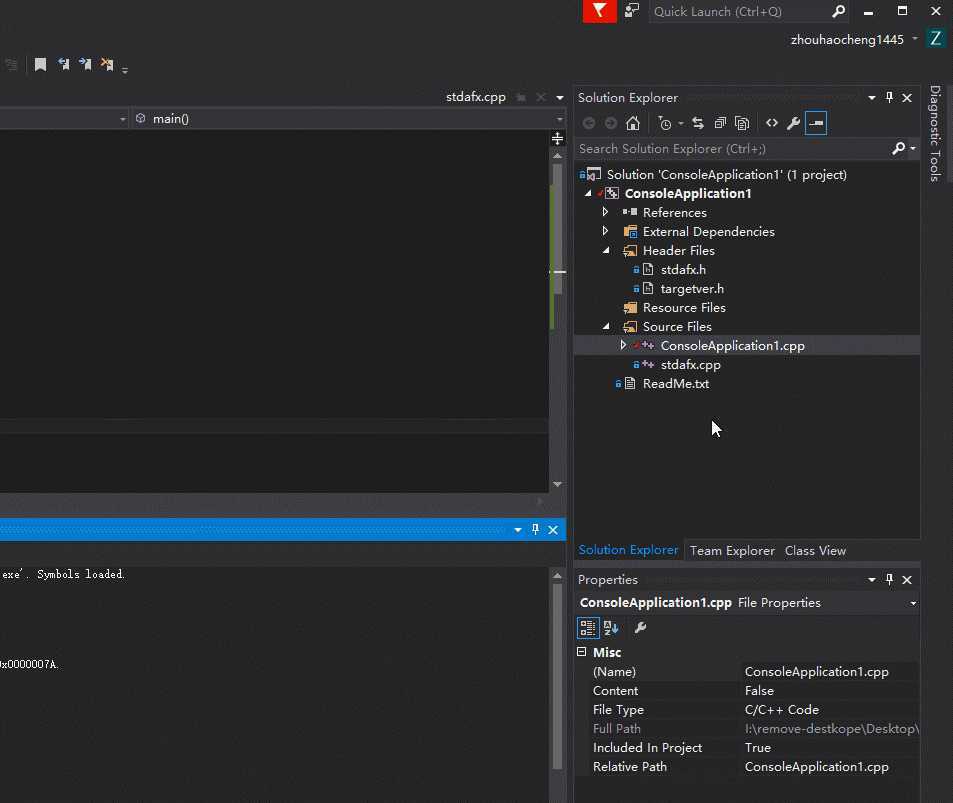Toggle Preview Selected Items in Solution Explorer
The width and height of the screenshot is (953, 803).
pyautogui.click(x=816, y=123)
